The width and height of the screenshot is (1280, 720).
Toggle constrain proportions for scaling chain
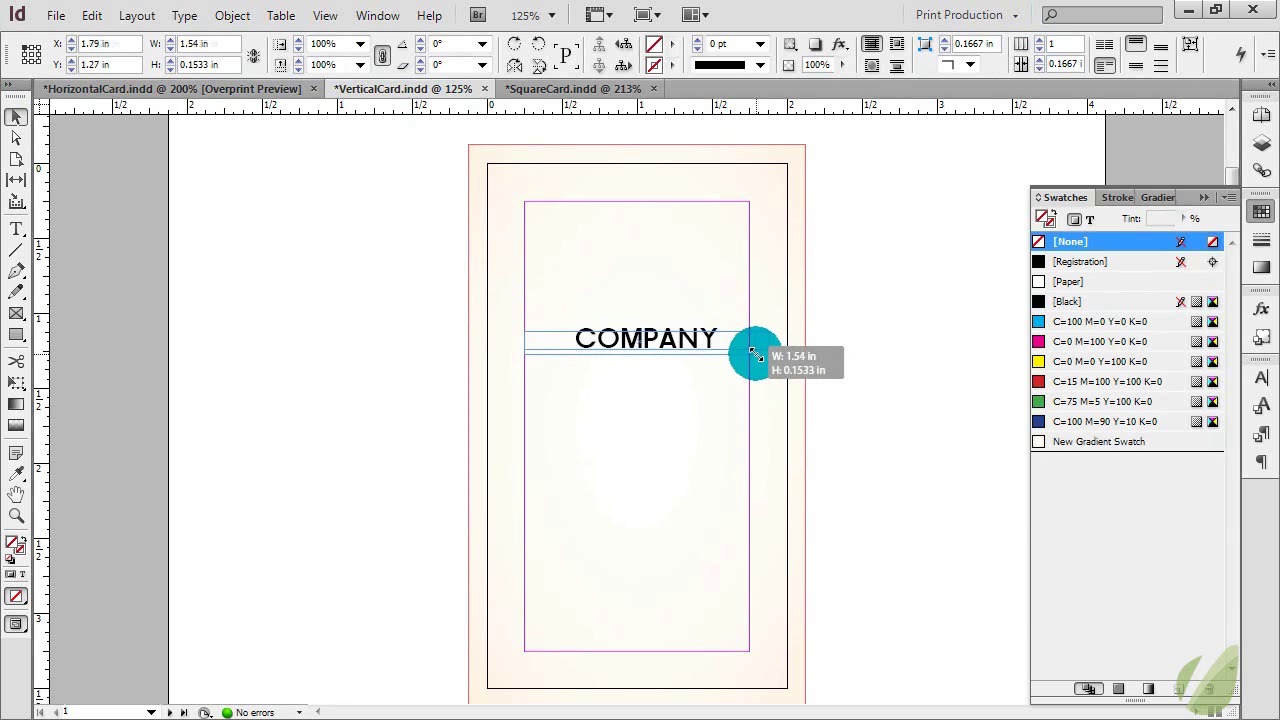click(381, 55)
